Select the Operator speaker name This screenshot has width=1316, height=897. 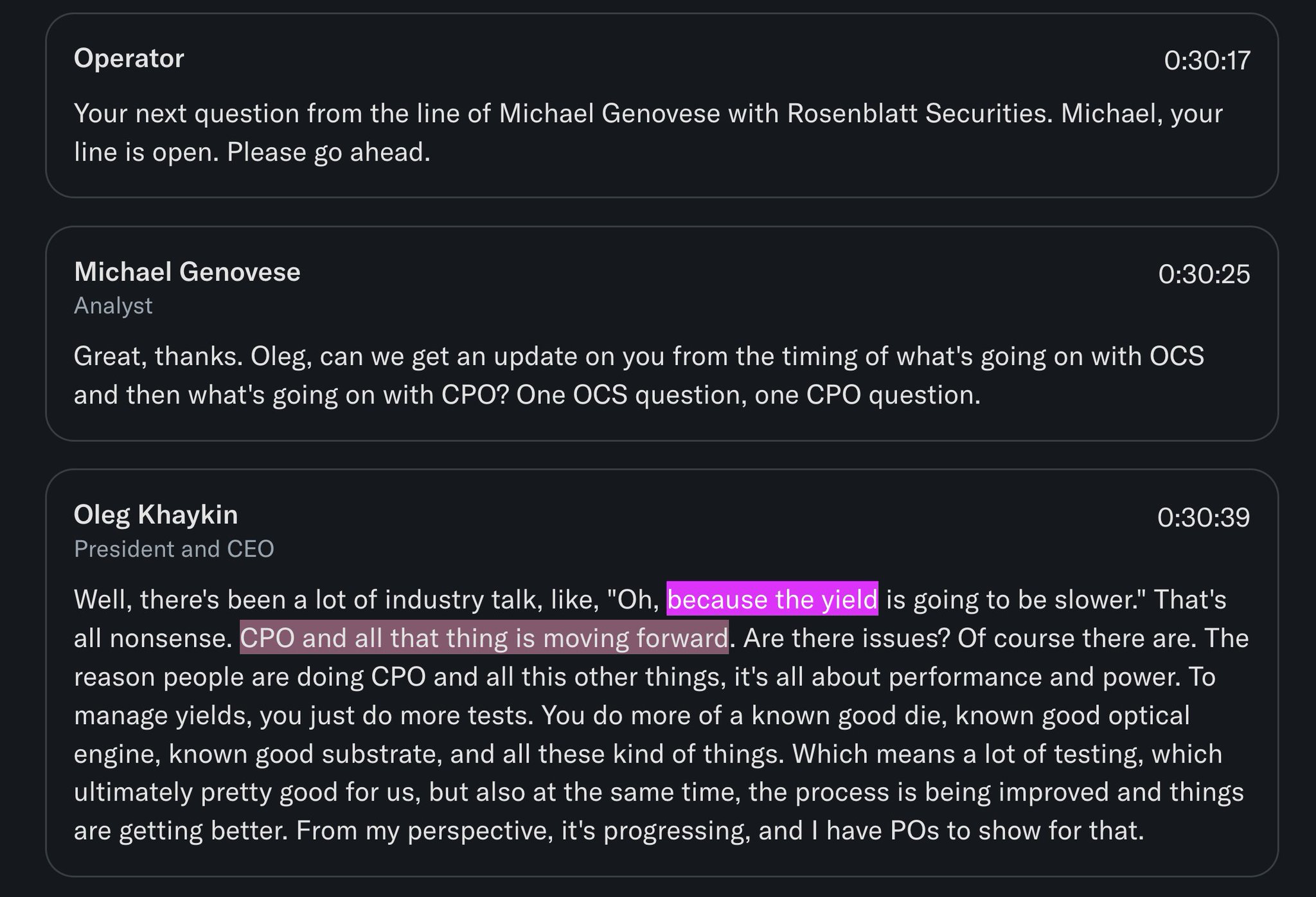pyautogui.click(x=129, y=58)
